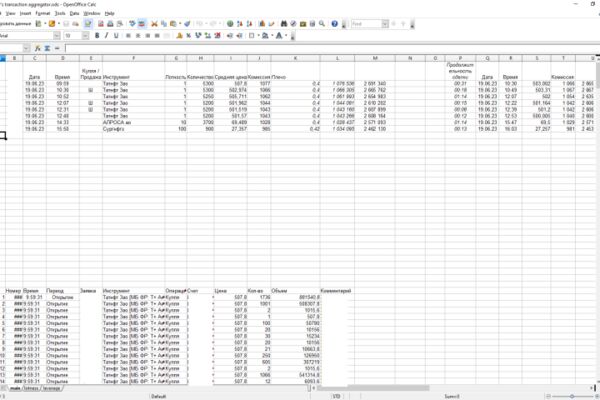
Task: Click in the formula input line
Action: pyautogui.click(x=332, y=48)
